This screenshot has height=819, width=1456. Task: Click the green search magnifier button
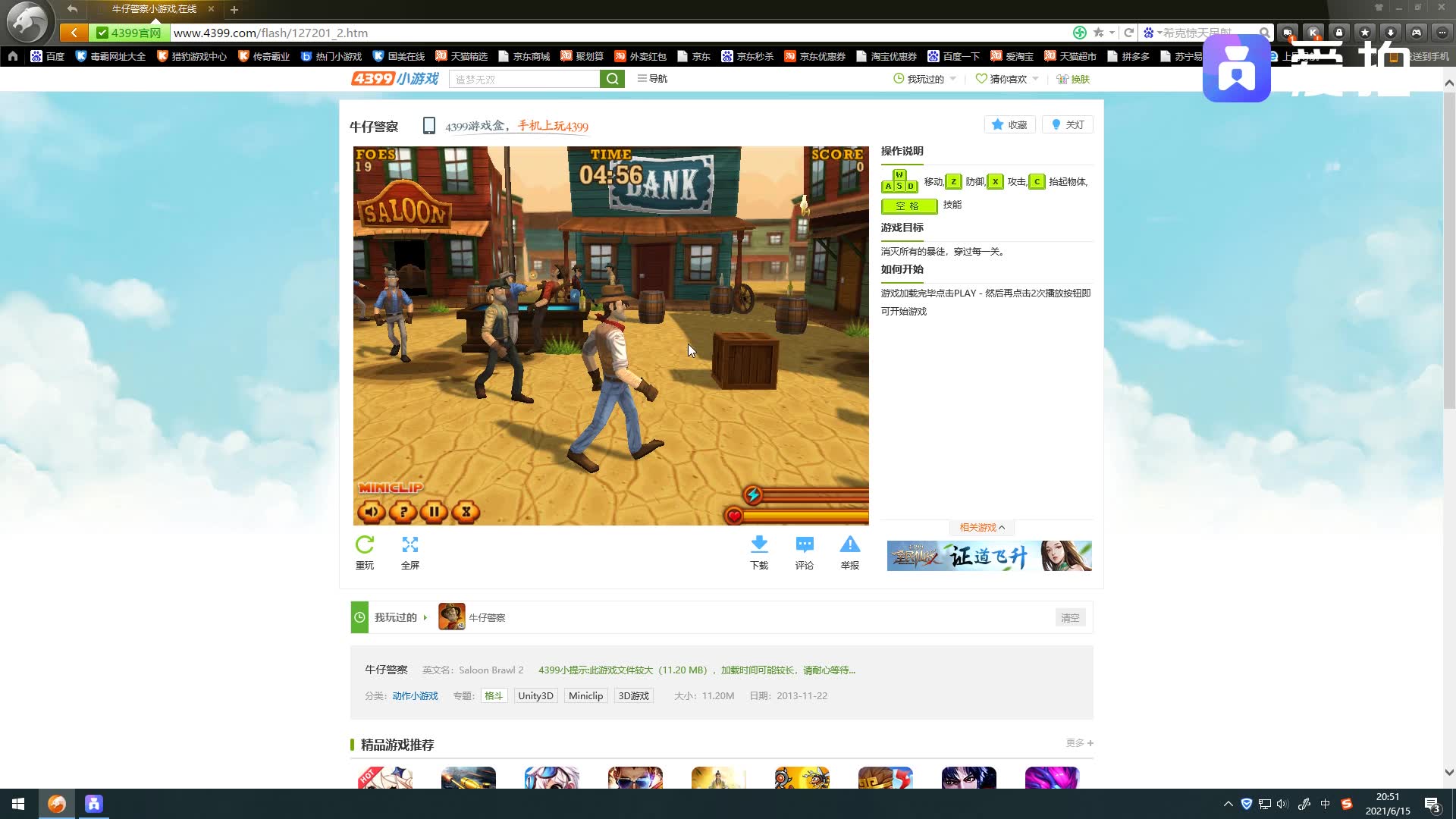click(612, 79)
